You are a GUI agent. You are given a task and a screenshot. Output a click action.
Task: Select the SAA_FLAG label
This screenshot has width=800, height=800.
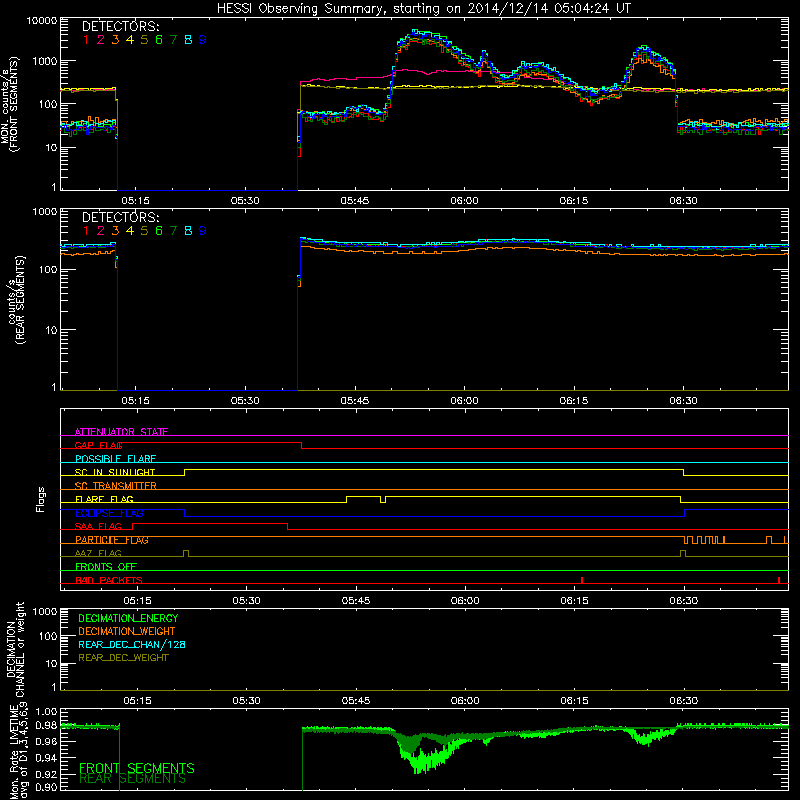coord(98,526)
